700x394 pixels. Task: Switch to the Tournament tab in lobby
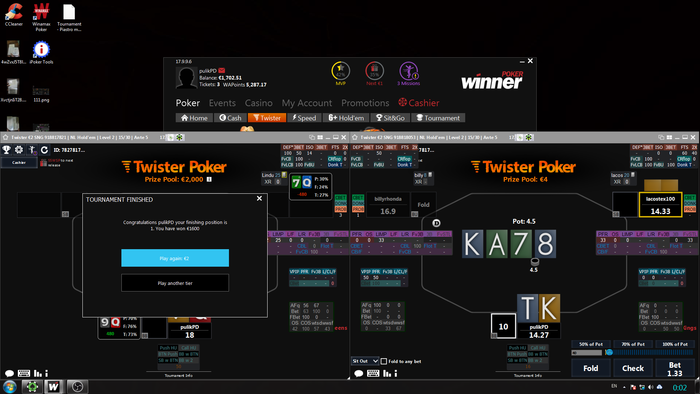tap(438, 118)
